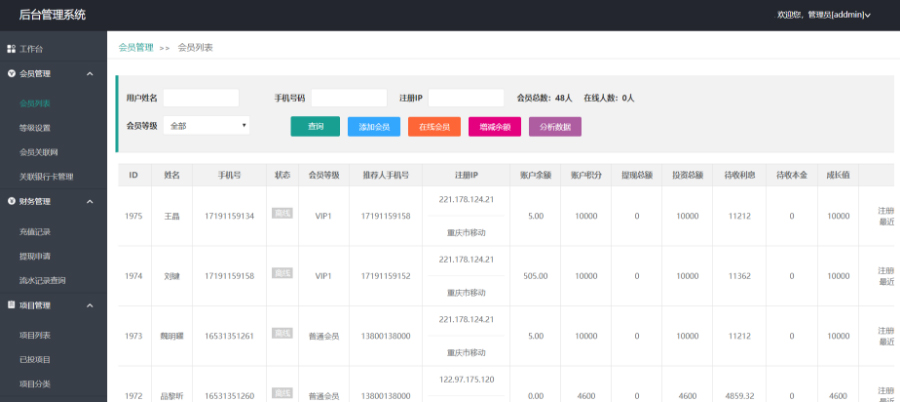Open 会员列表 in the sidebar
This screenshot has width=900, height=402.
[35, 103]
